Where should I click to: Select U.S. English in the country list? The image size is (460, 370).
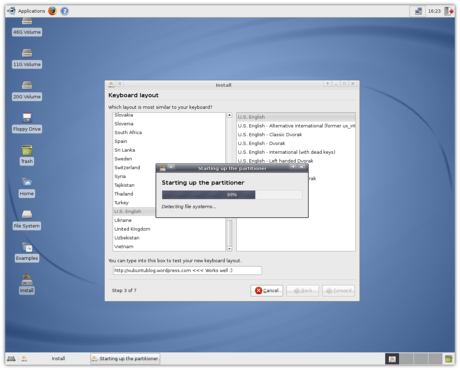click(134, 211)
